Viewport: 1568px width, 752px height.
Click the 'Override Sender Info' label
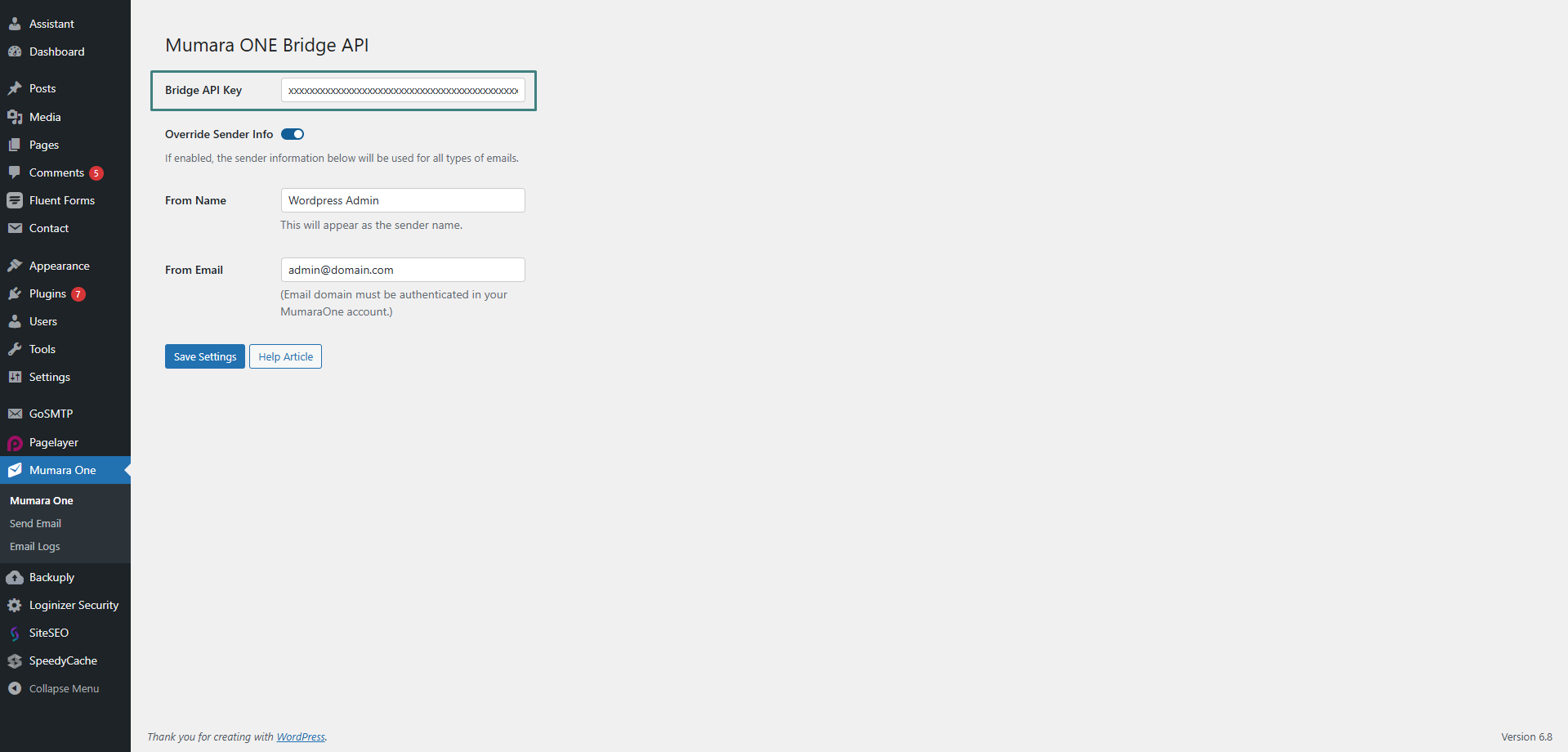[219, 134]
